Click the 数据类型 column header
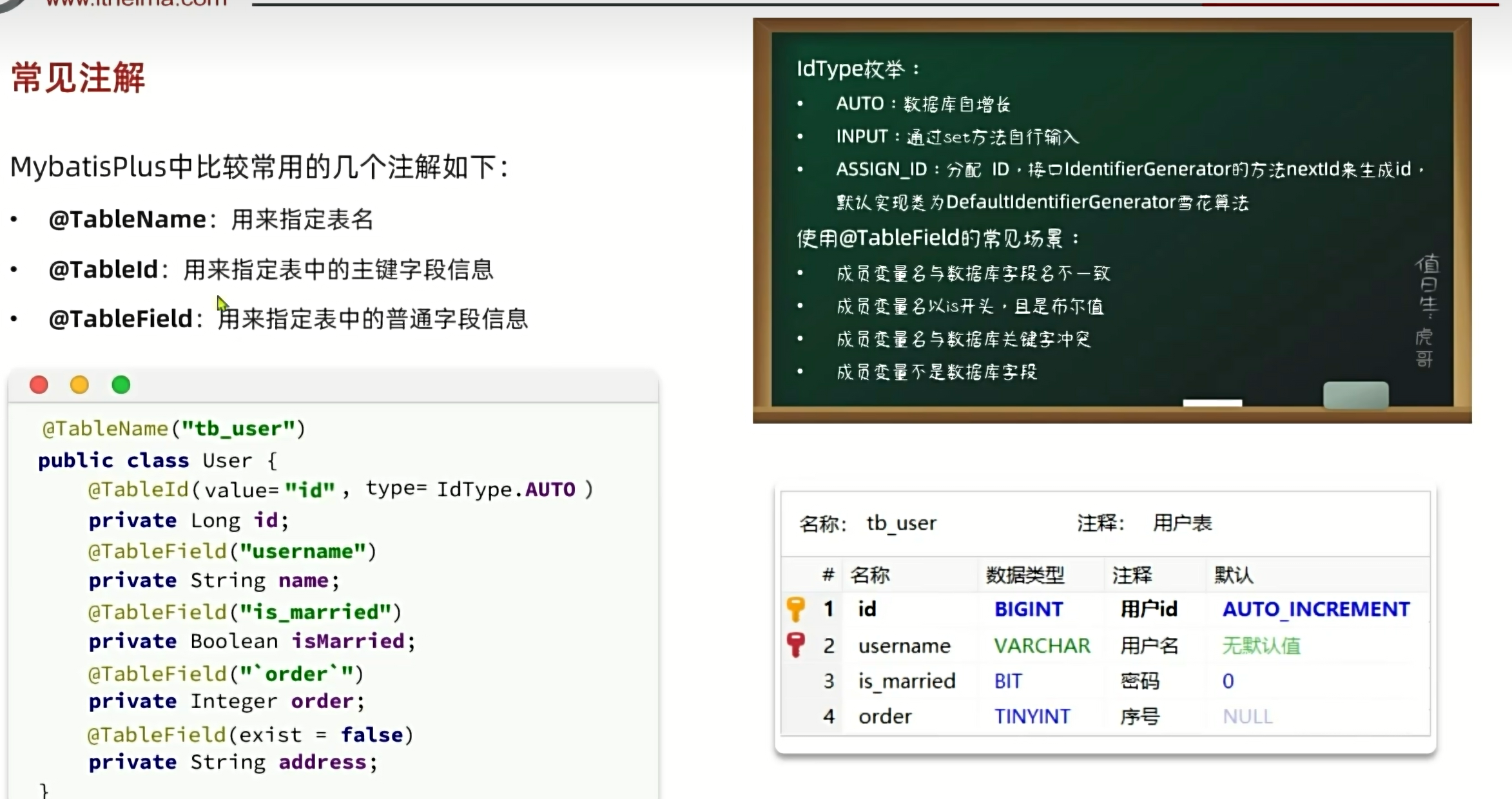1512x799 pixels. pos(1025,575)
